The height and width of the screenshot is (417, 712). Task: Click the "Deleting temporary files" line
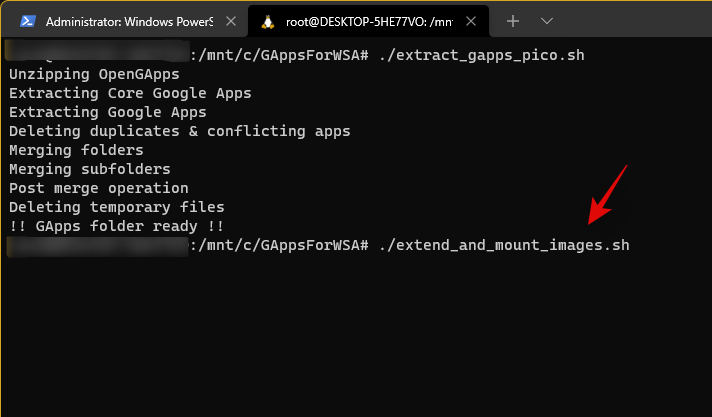click(x=117, y=207)
